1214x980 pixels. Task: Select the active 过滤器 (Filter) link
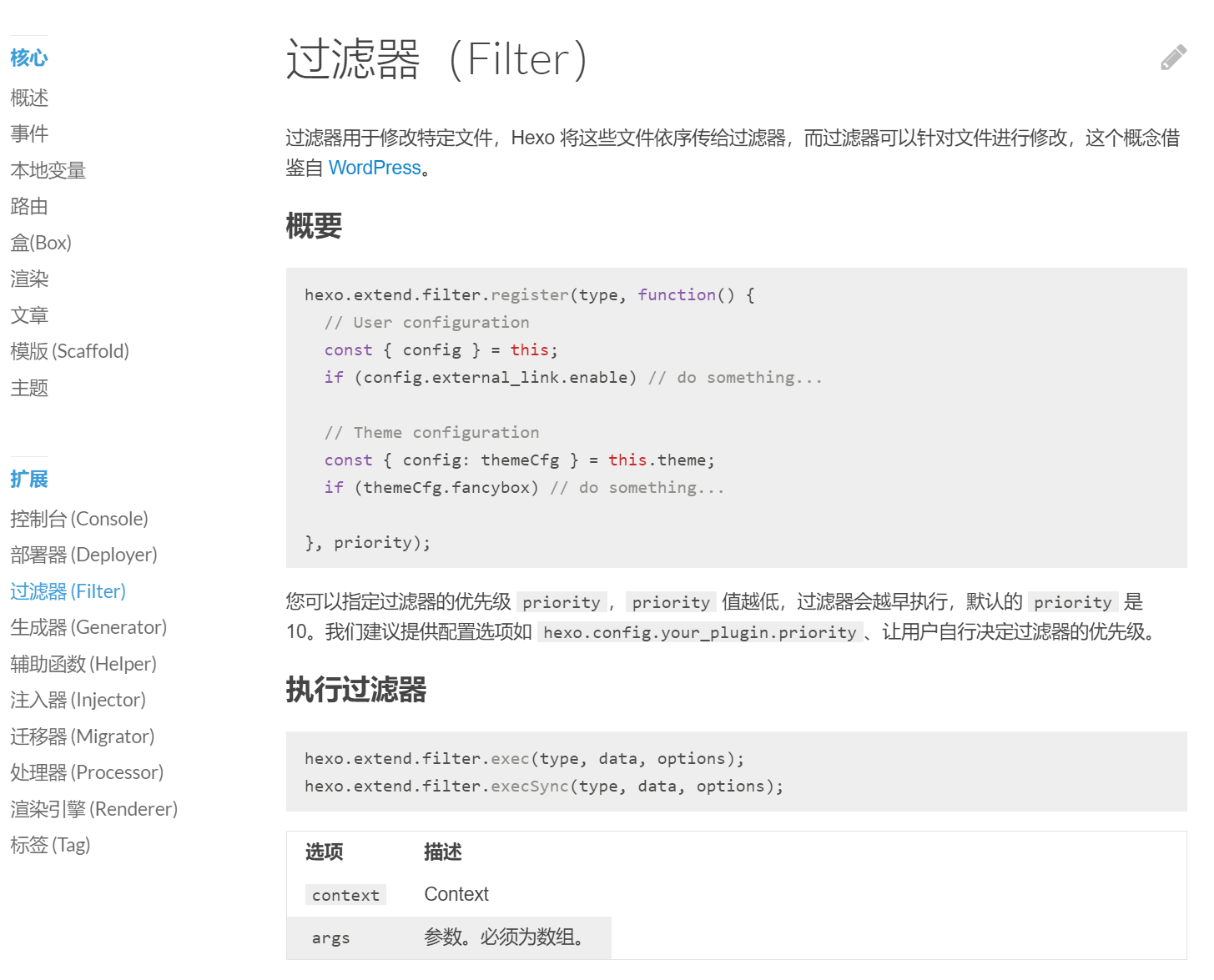[68, 591]
